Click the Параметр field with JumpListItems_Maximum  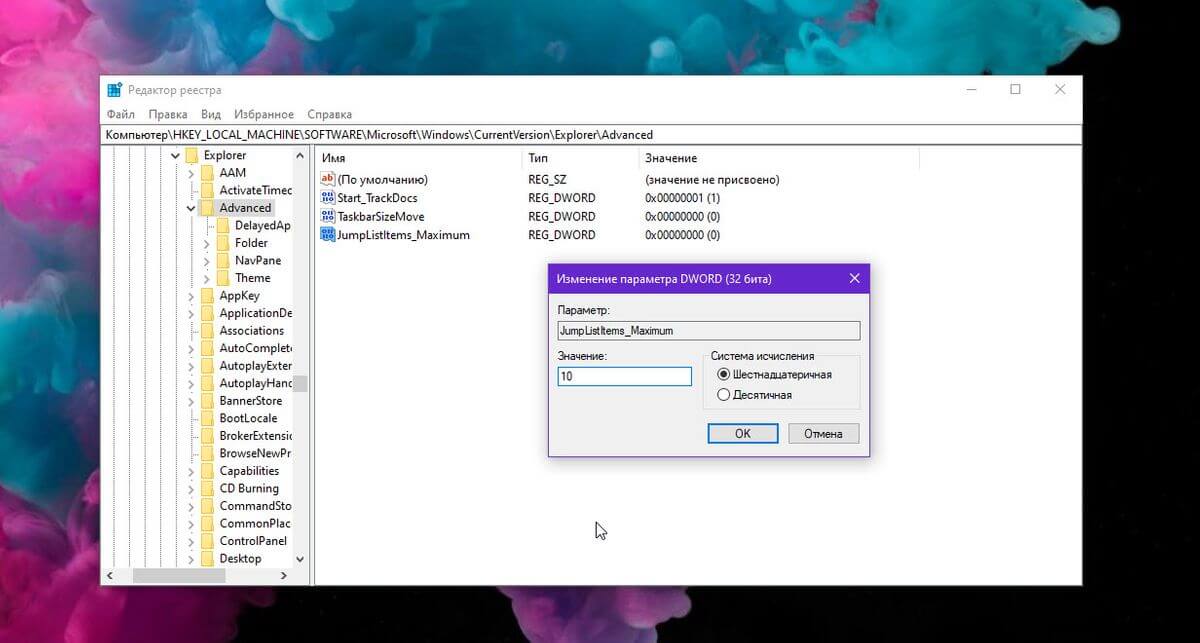[x=709, y=330]
